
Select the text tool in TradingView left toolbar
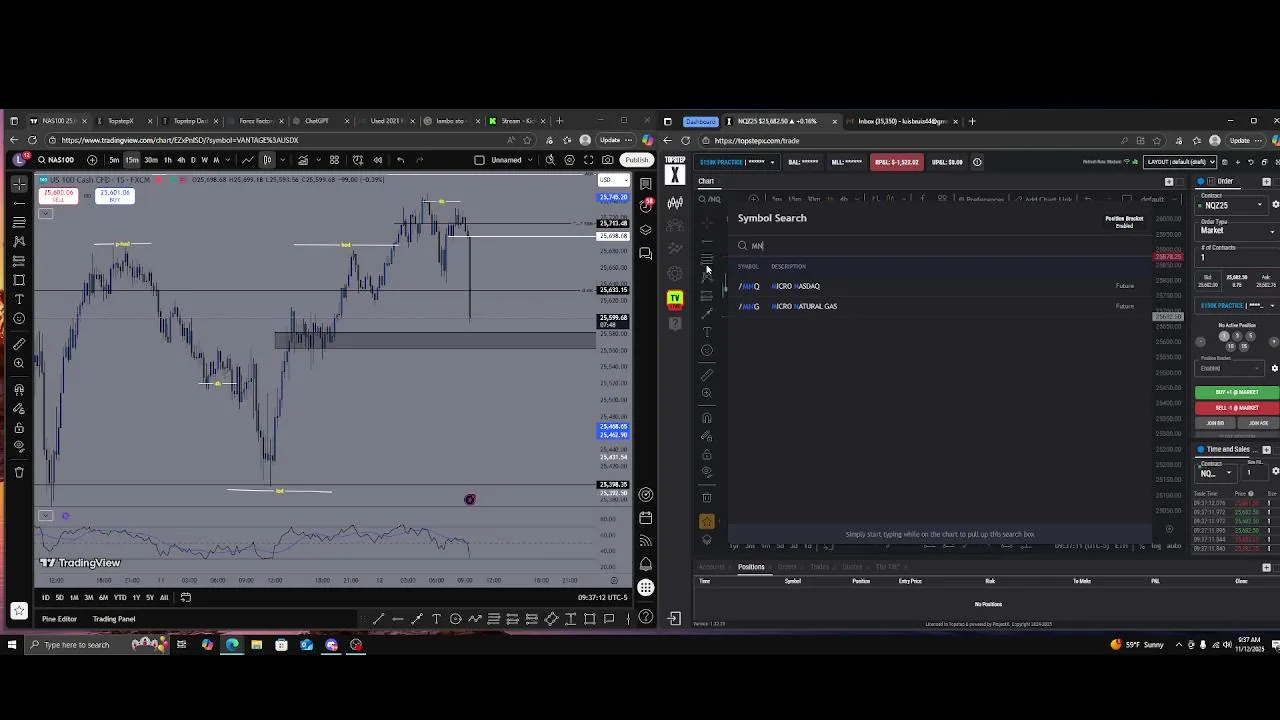coord(19,299)
